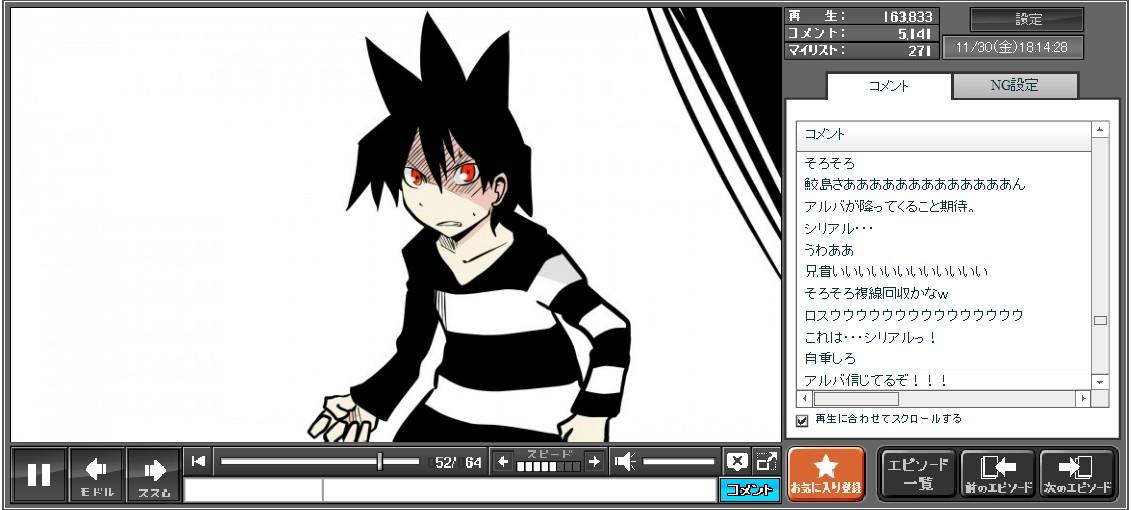Viewport: 1131px width, 510px height.
Task: Hide comments overlay toggle icon
Action: [x=737, y=461]
